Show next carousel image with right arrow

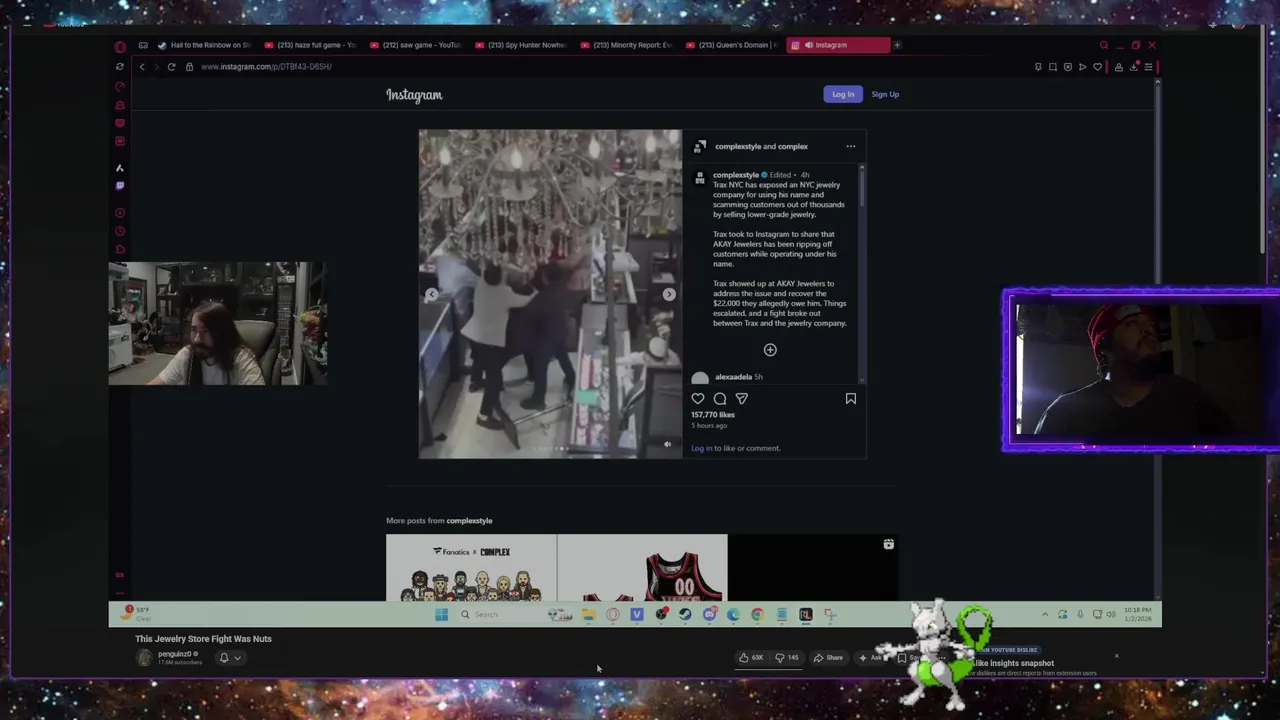pyautogui.click(x=669, y=295)
